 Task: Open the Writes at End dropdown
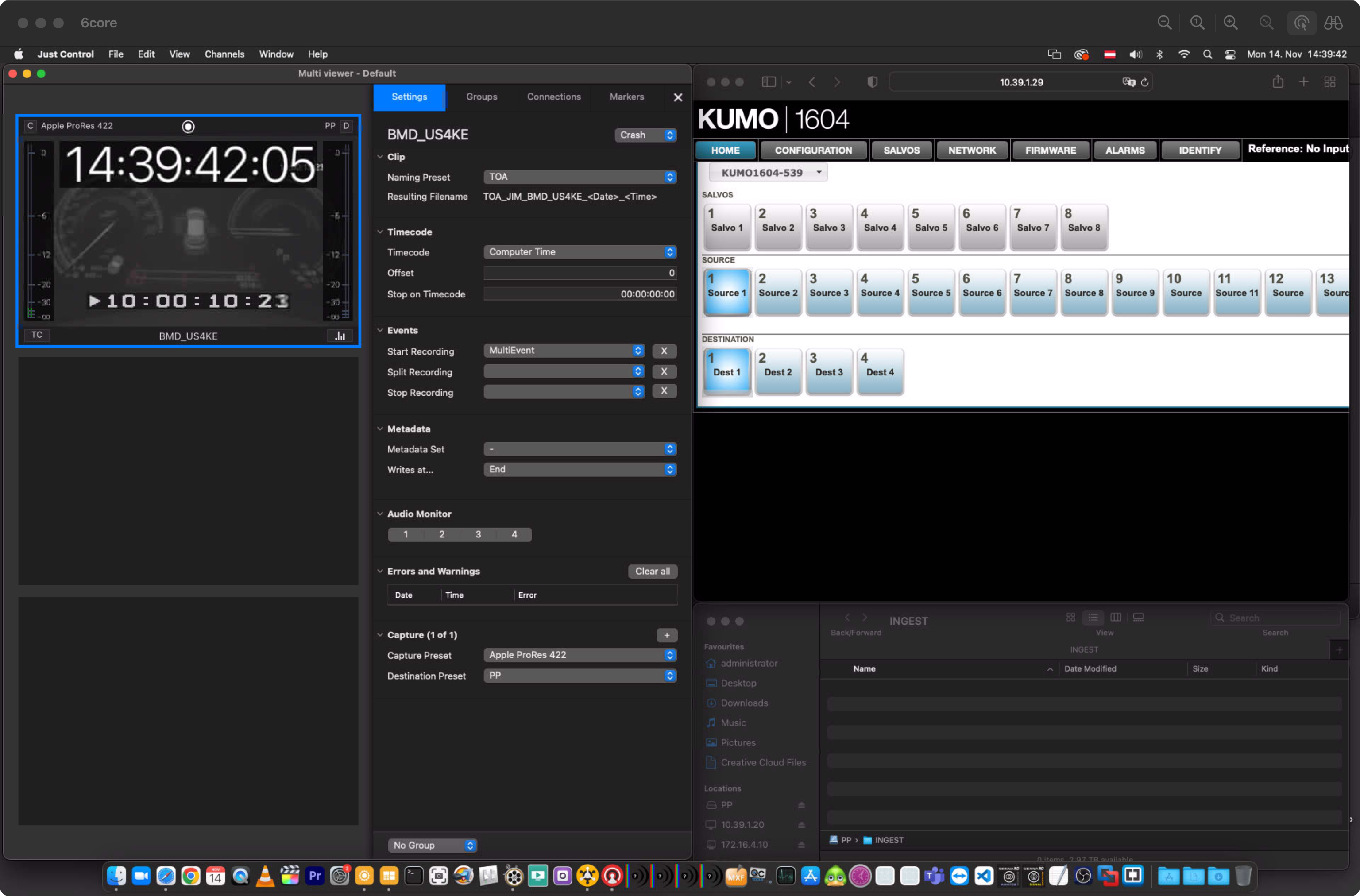[x=580, y=469]
